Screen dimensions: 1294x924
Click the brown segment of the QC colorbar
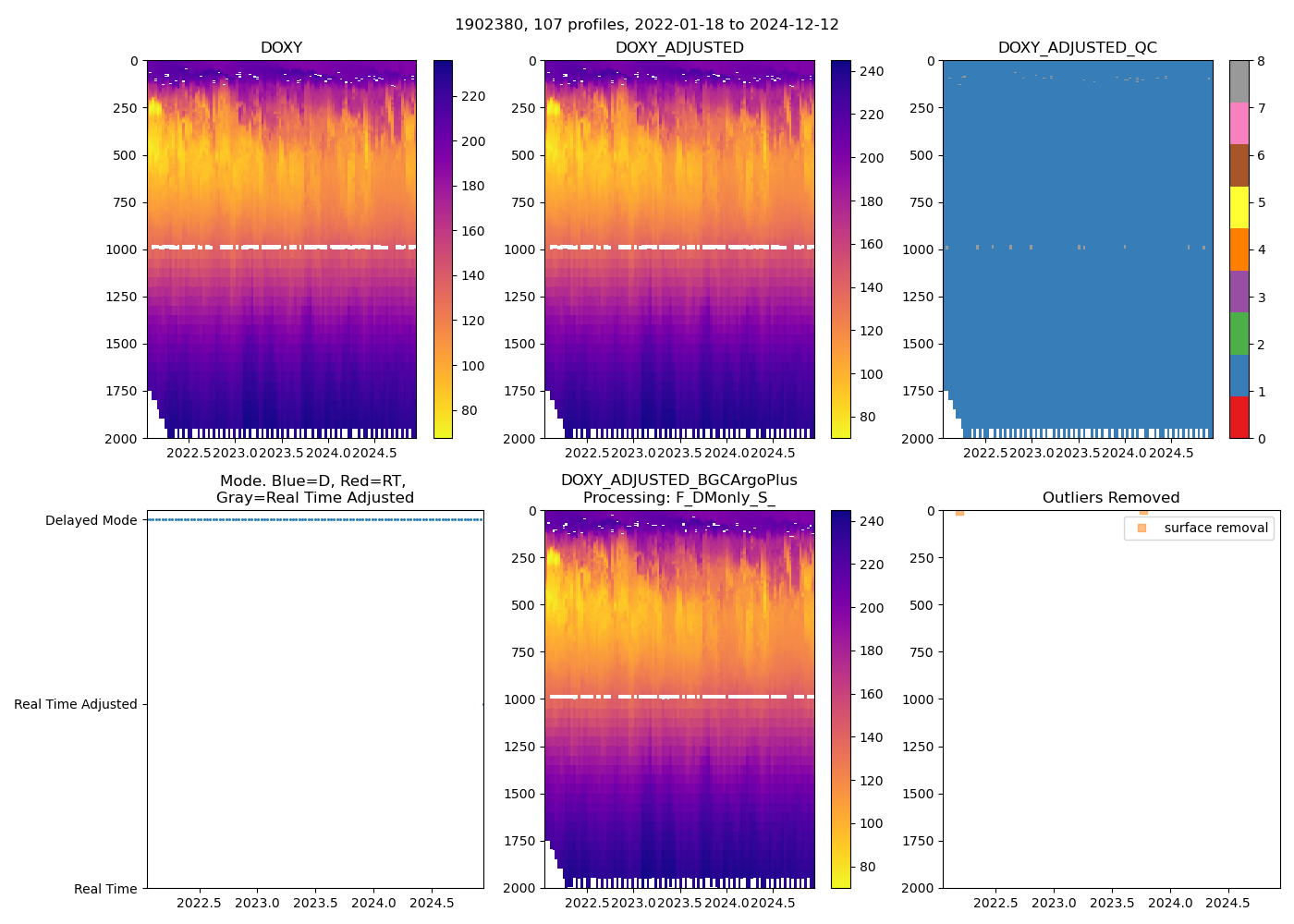point(1239,164)
